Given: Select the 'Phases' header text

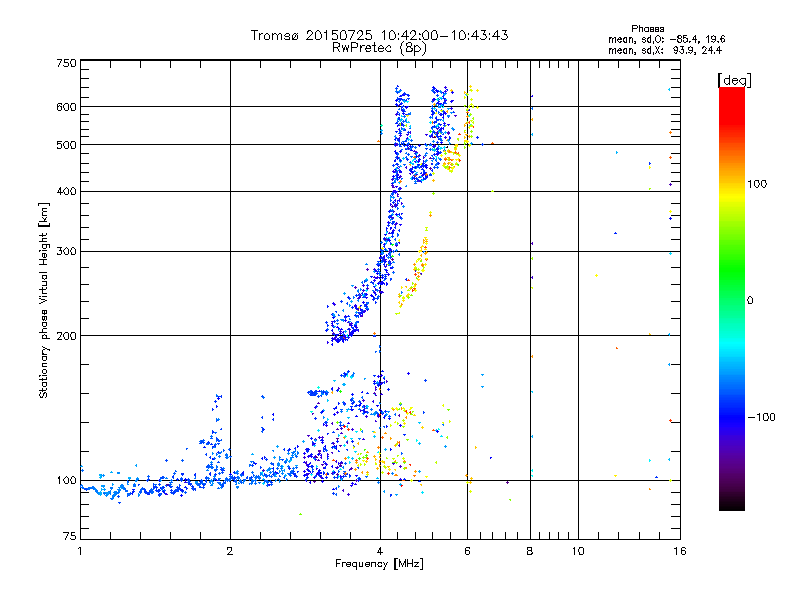Looking at the screenshot, I should (647, 29).
